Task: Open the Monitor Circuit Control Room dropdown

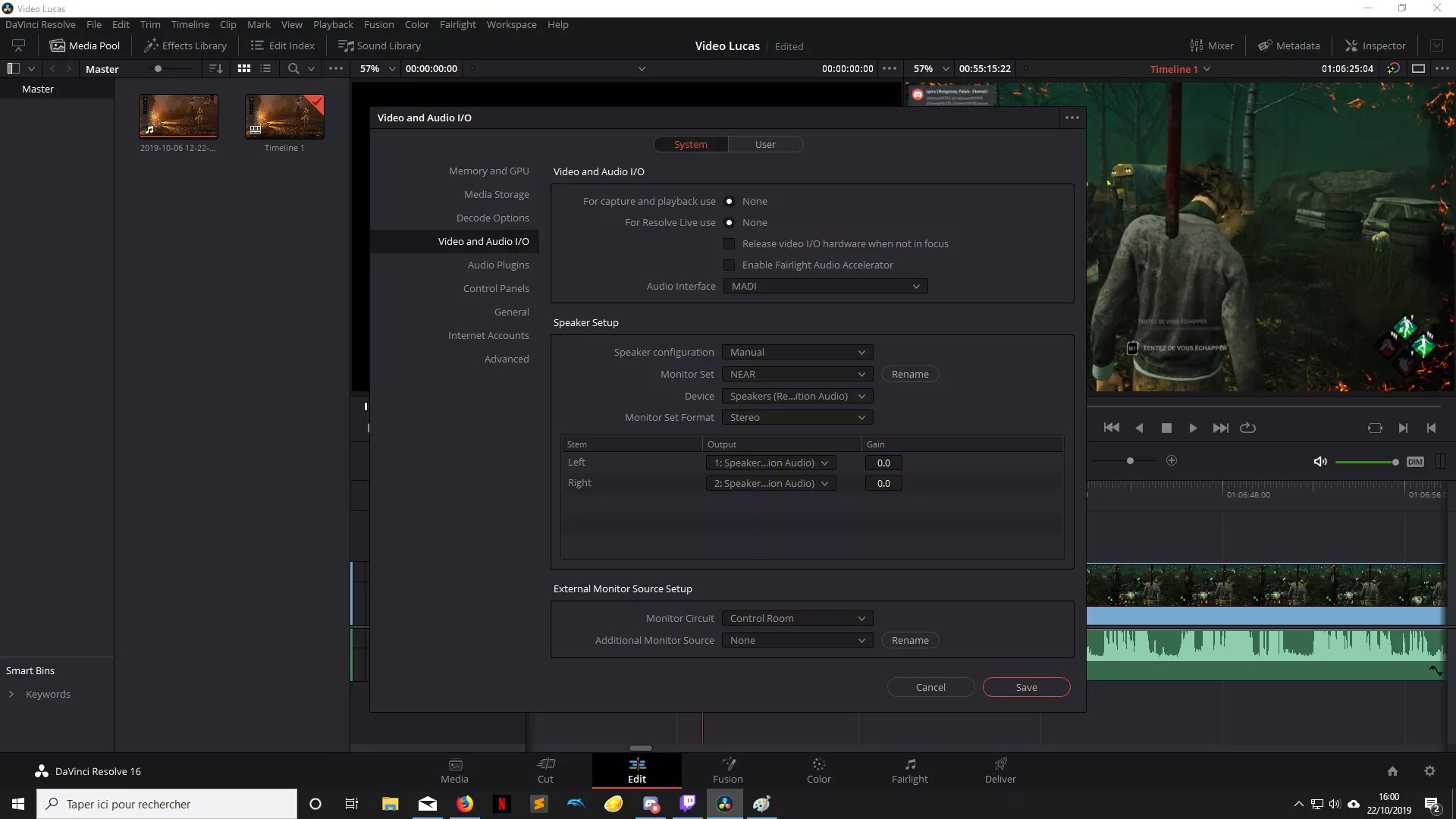Action: point(797,618)
